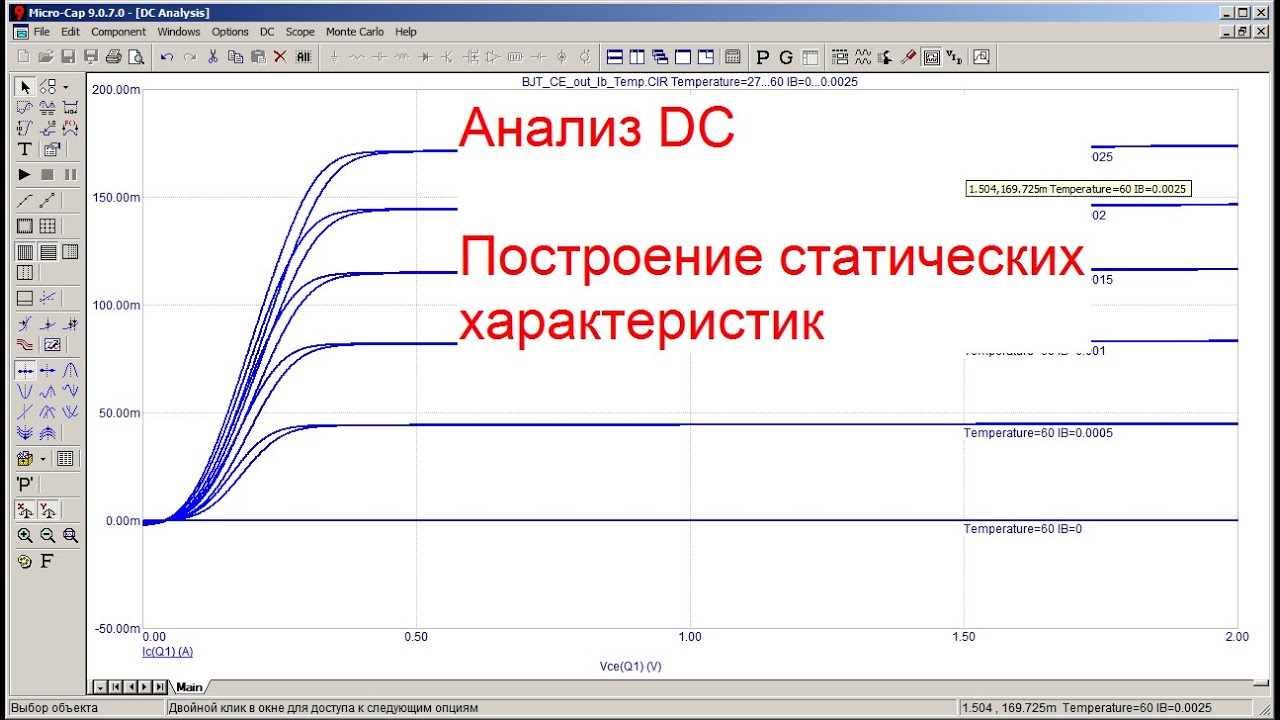Click the red X delete icon
The height and width of the screenshot is (720, 1280).
280,57
